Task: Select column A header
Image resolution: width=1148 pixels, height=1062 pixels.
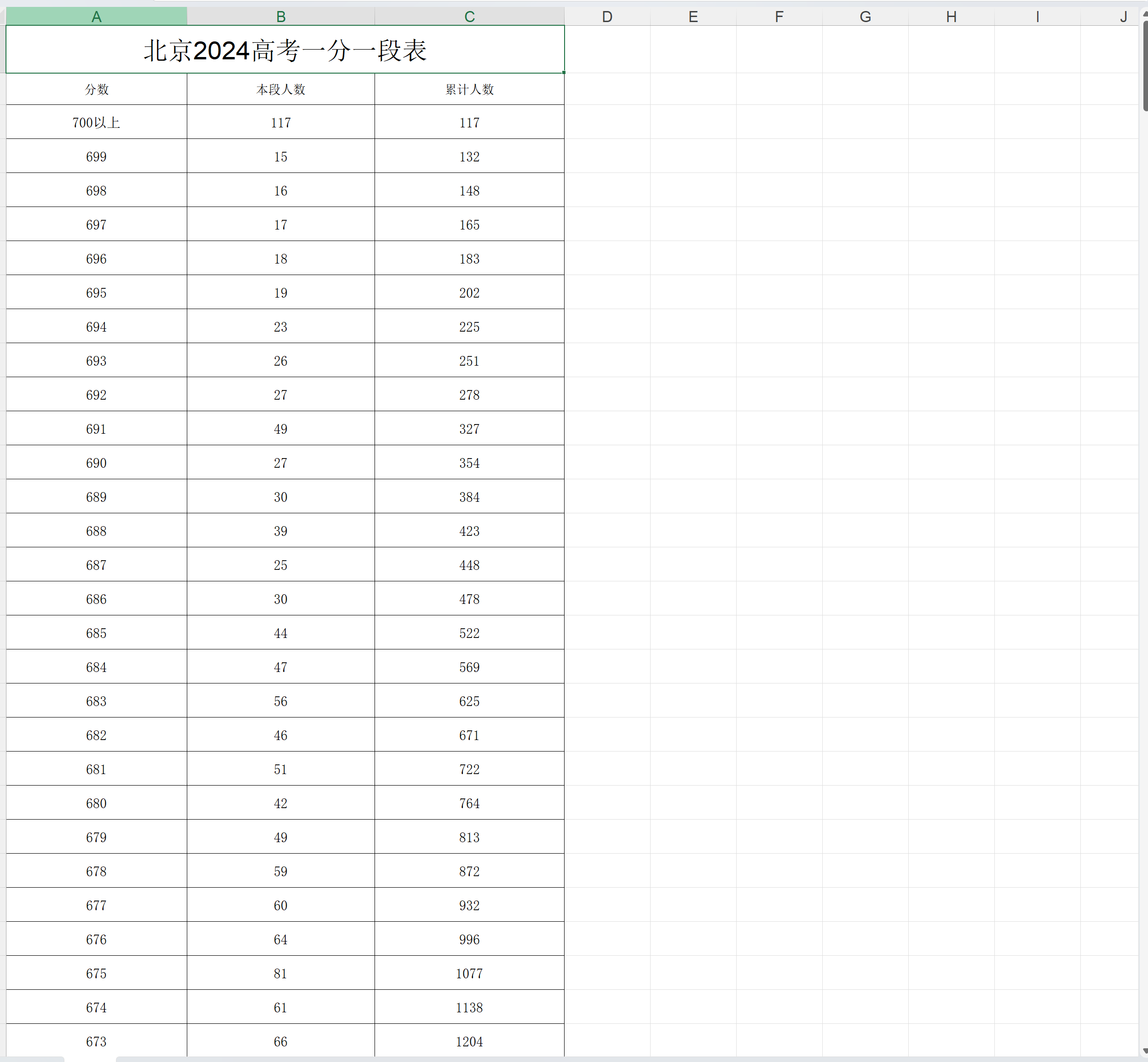Action: [96, 17]
